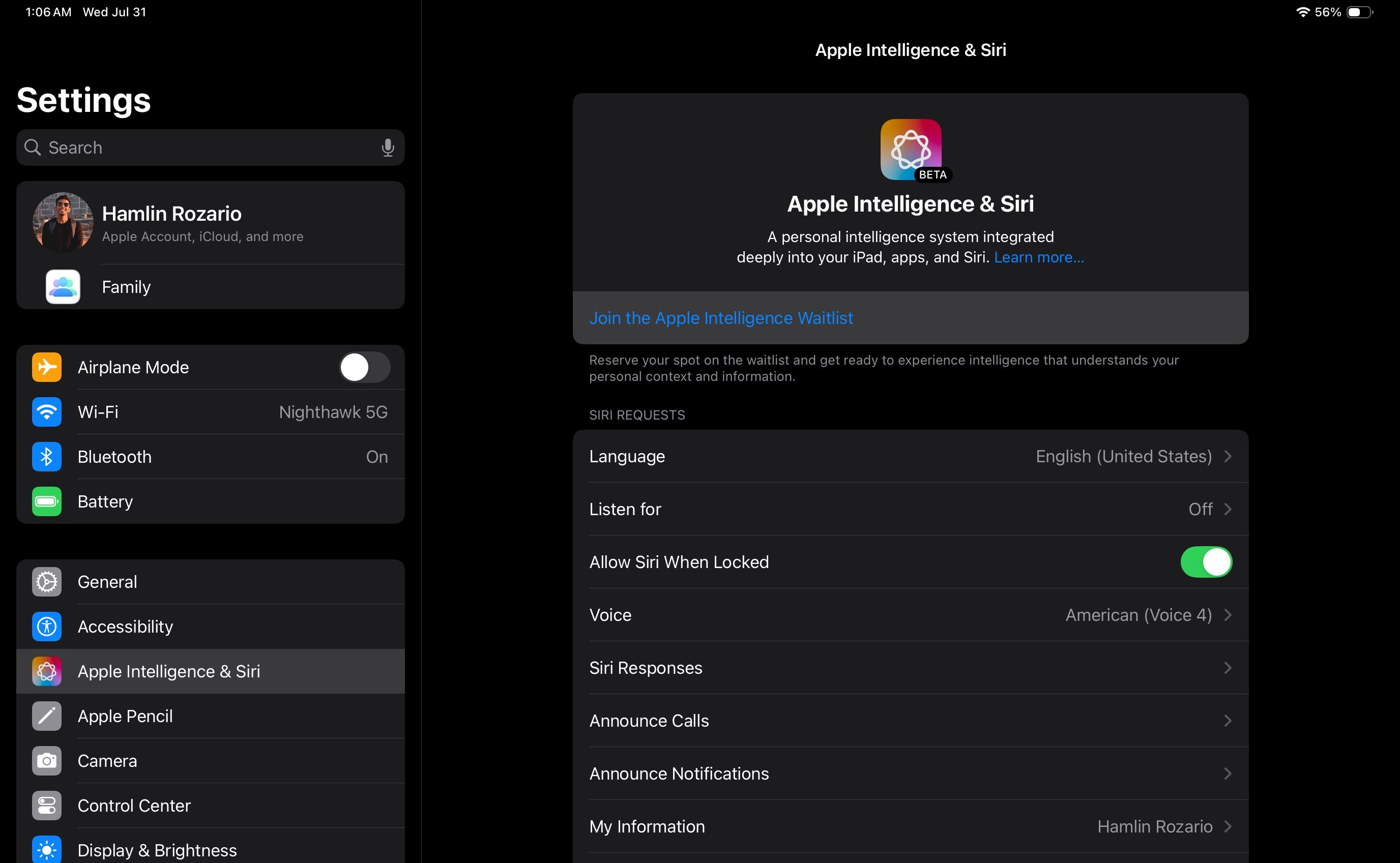Open Apple Intelligence & Siri settings icon
This screenshot has width=1400, height=863.
coord(47,671)
